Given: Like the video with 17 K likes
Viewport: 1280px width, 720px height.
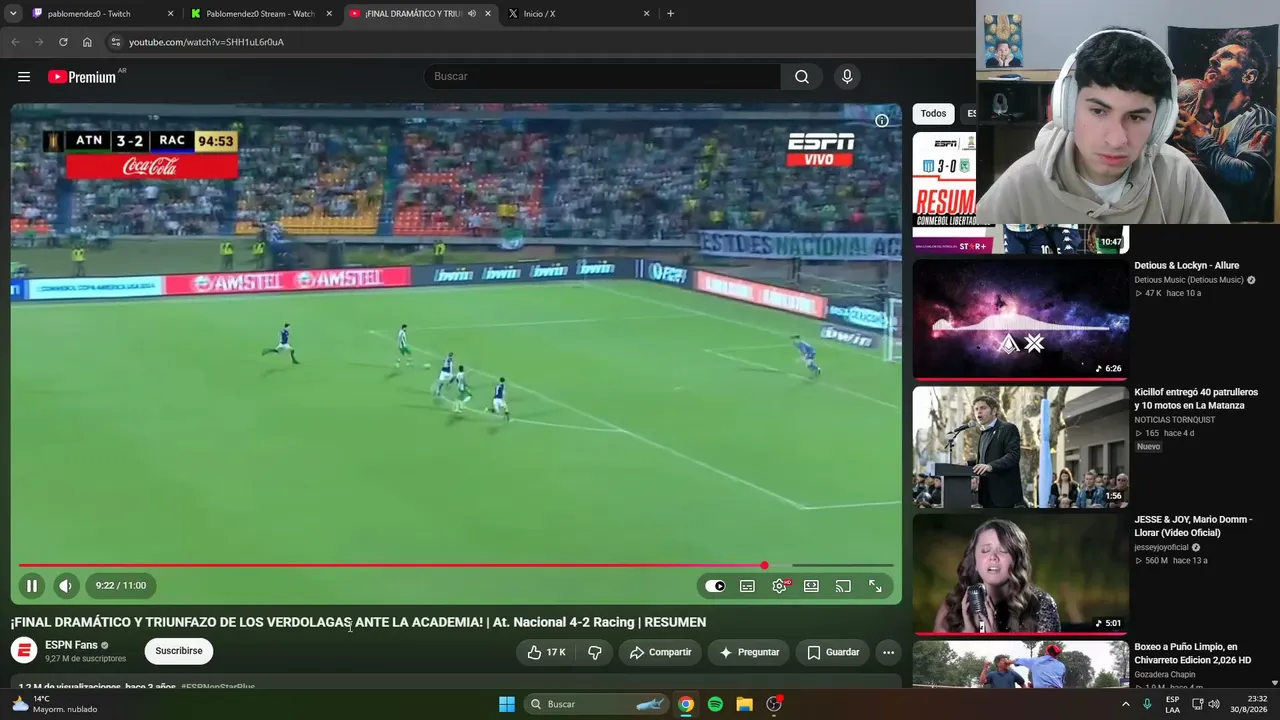Looking at the screenshot, I should tap(547, 652).
